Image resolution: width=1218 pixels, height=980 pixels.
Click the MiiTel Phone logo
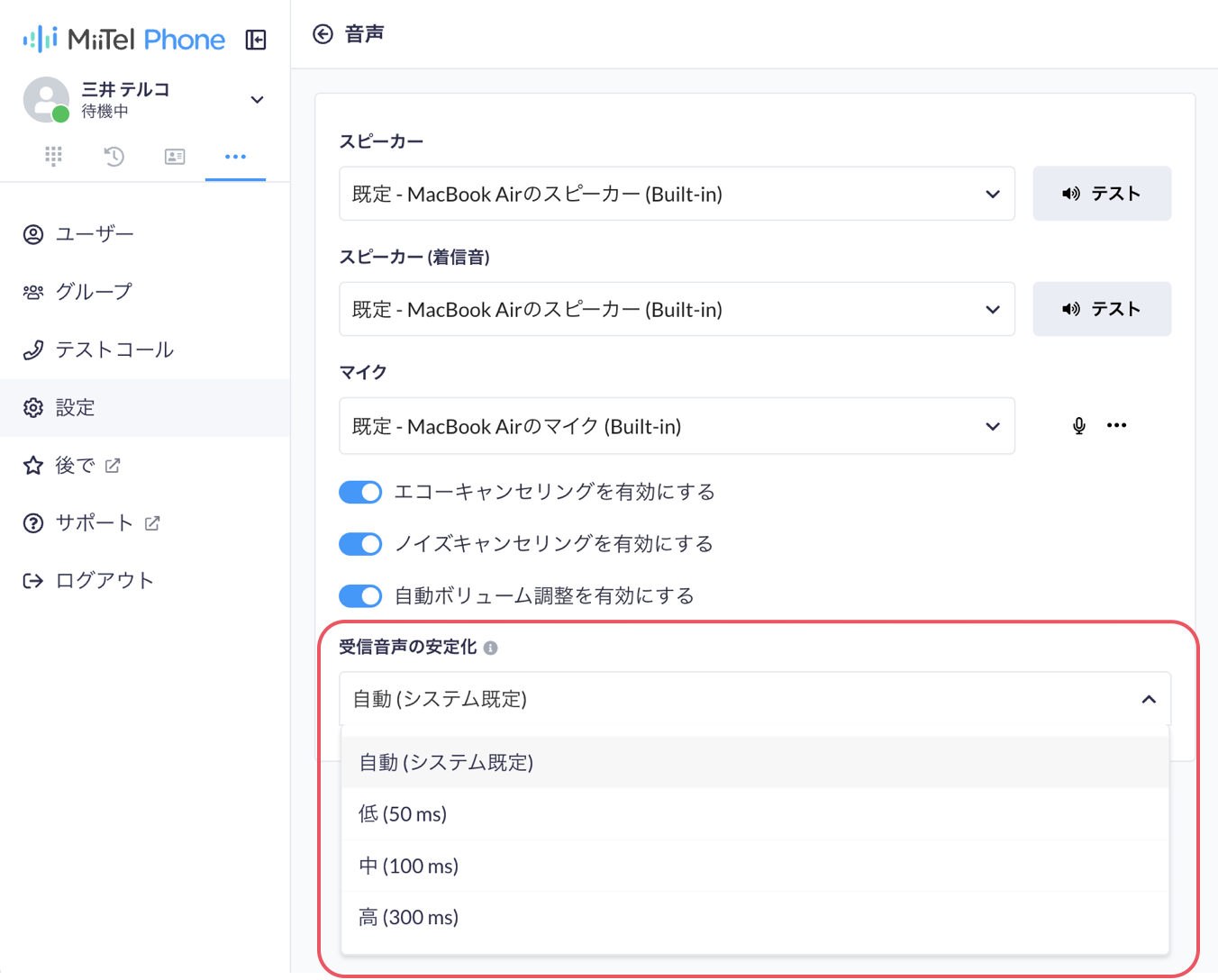click(124, 40)
